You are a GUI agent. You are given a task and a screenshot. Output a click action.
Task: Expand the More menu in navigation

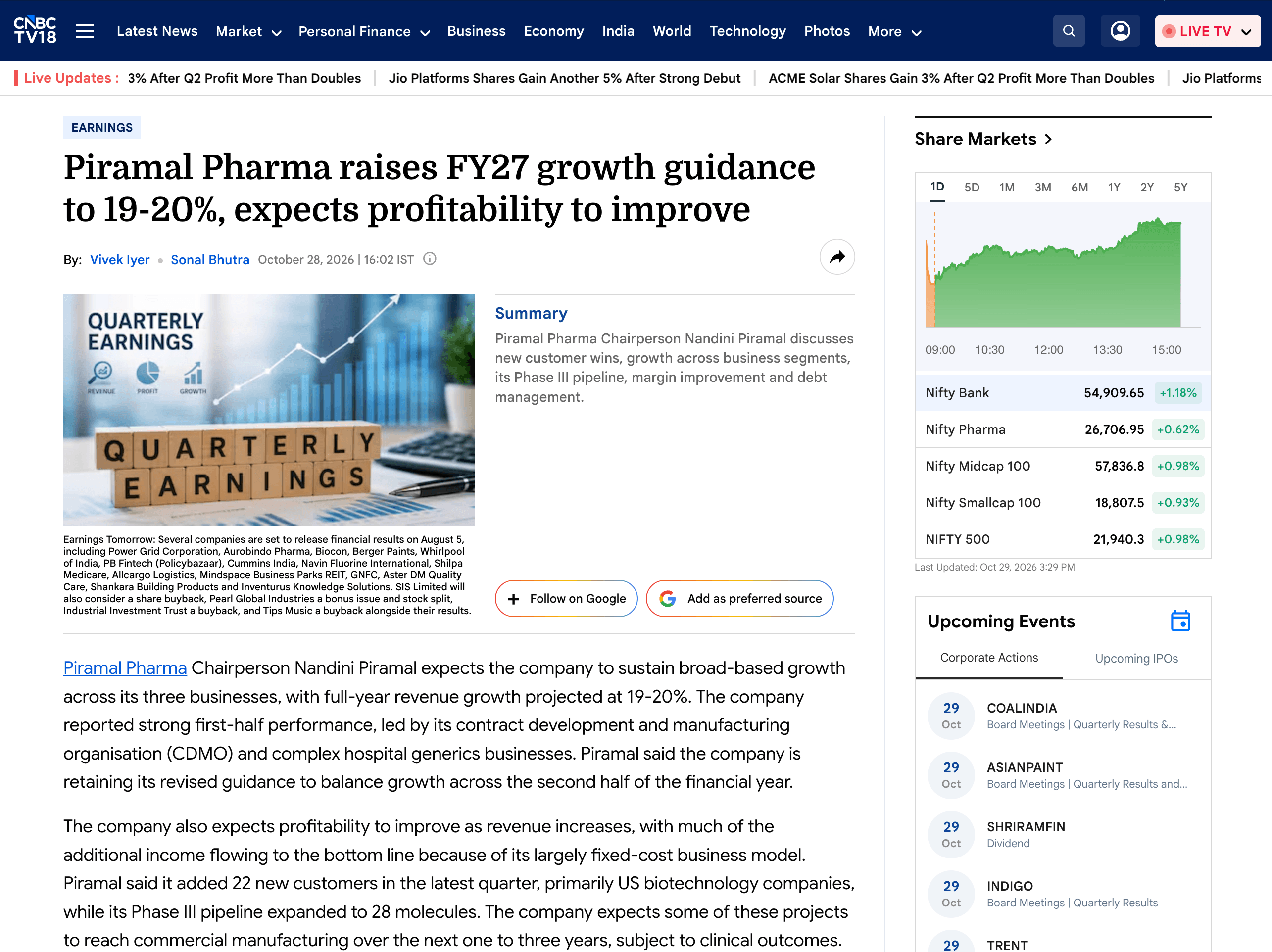[x=895, y=31]
